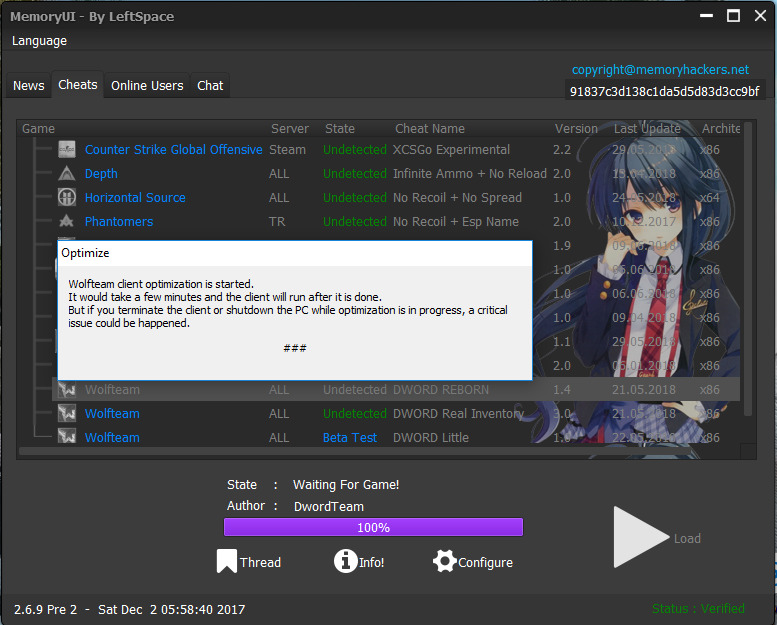777x625 pixels.
Task: Sort by the Last Update column header
Action: pos(647,129)
